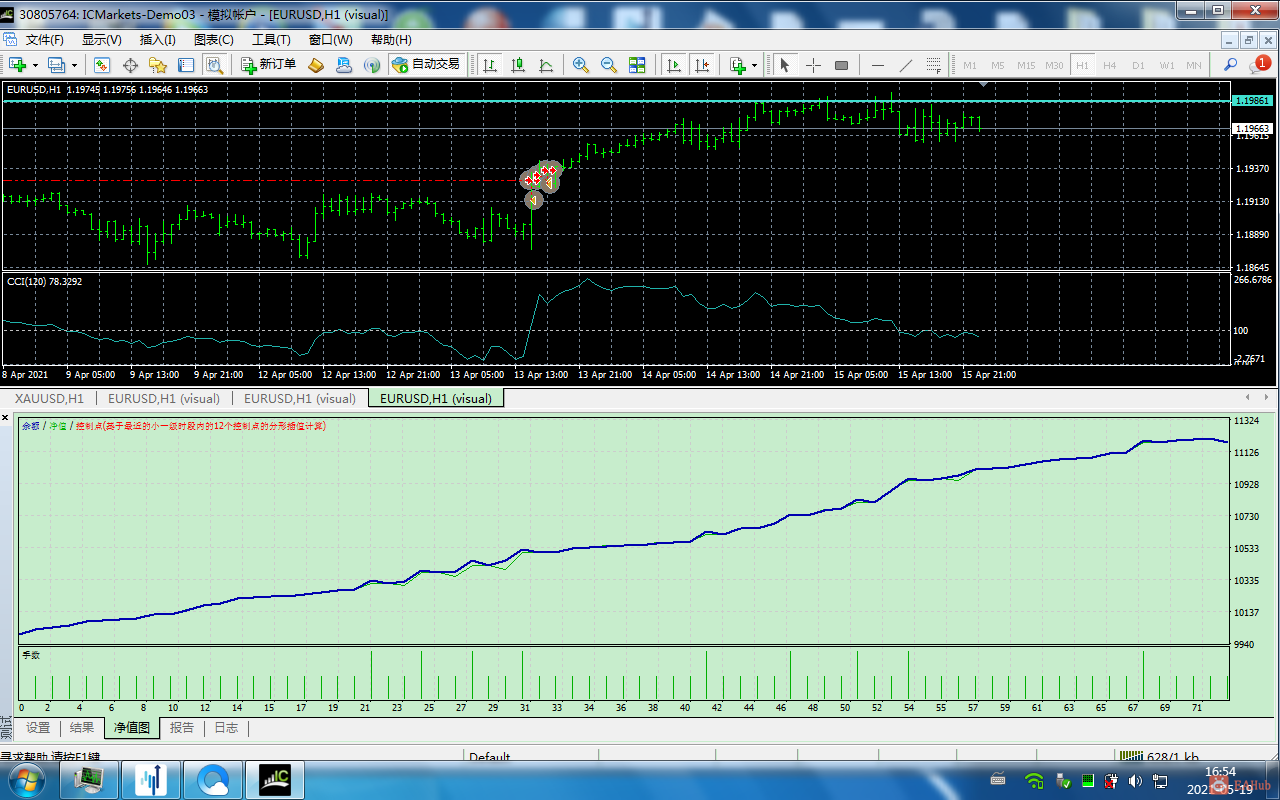This screenshot has height=800, width=1280.
Task: Toggle chart auto scroll
Action: (674, 65)
